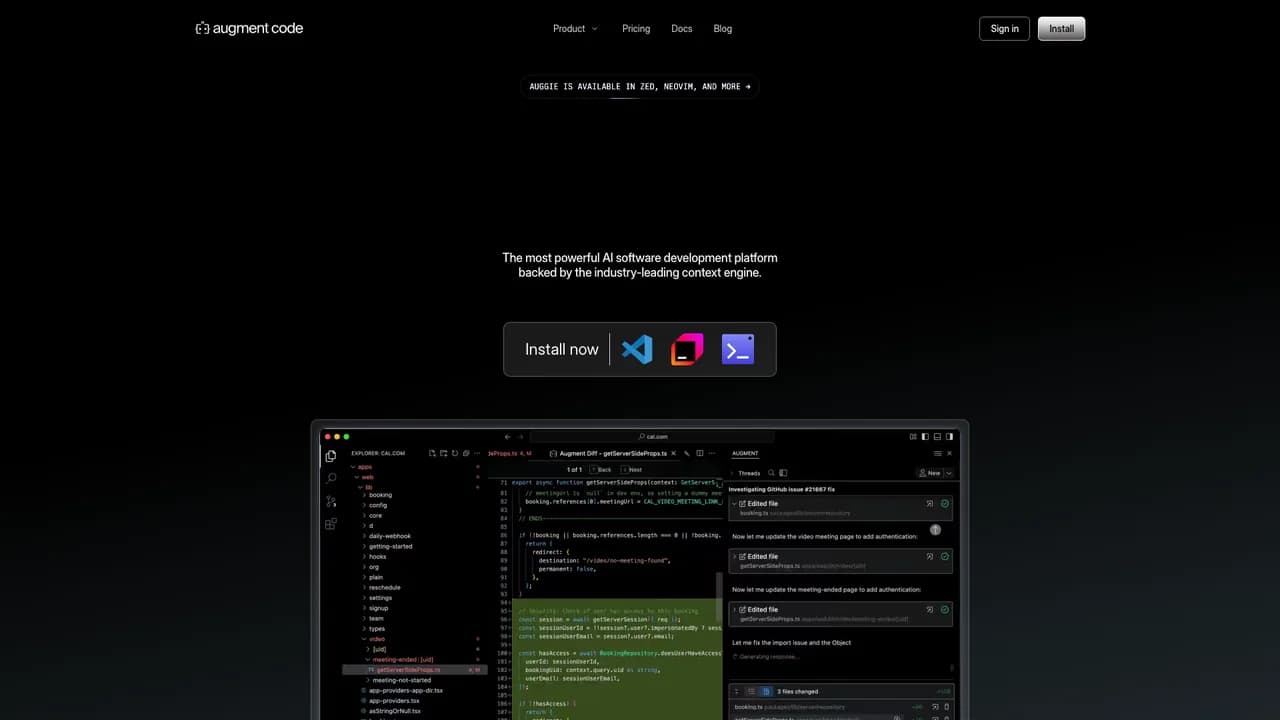This screenshot has width=1280, height=720.
Task: Click the split editor icon
Action: point(699,453)
